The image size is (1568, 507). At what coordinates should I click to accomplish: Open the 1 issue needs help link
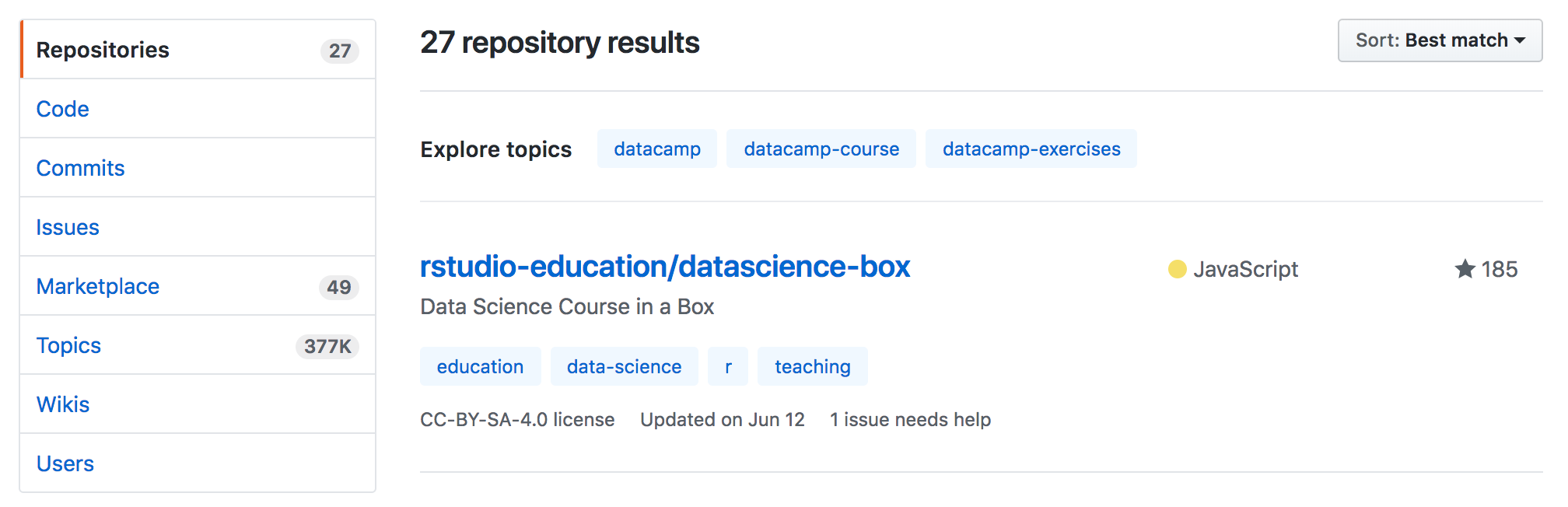pos(910,420)
